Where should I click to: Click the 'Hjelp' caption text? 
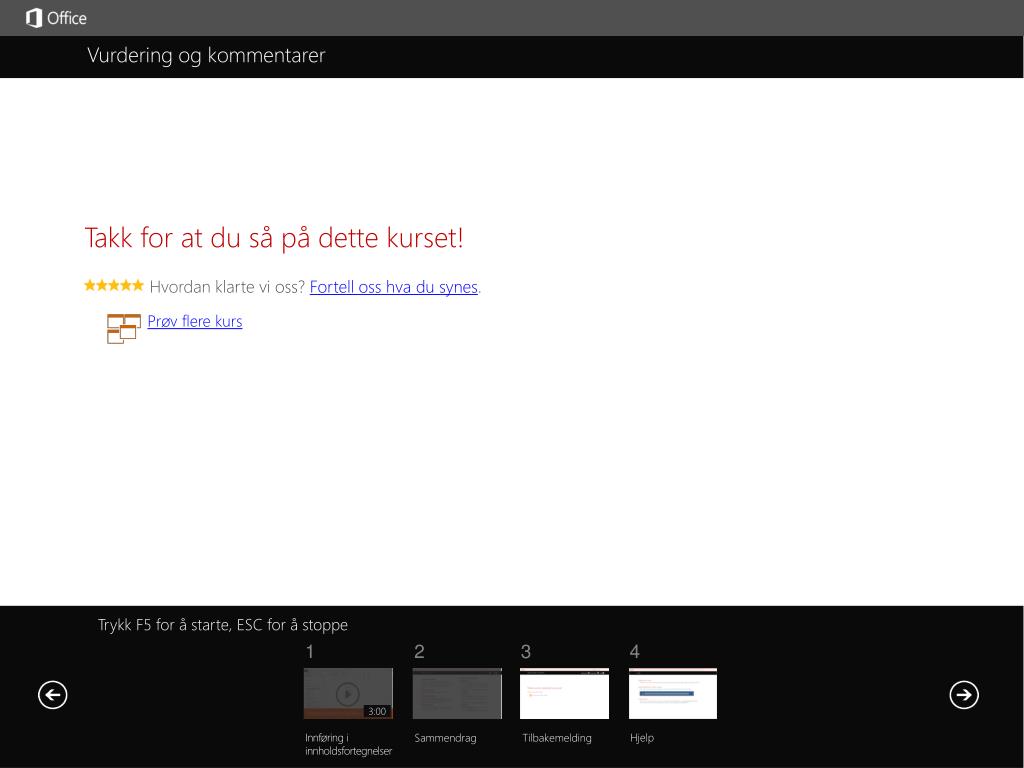point(642,738)
